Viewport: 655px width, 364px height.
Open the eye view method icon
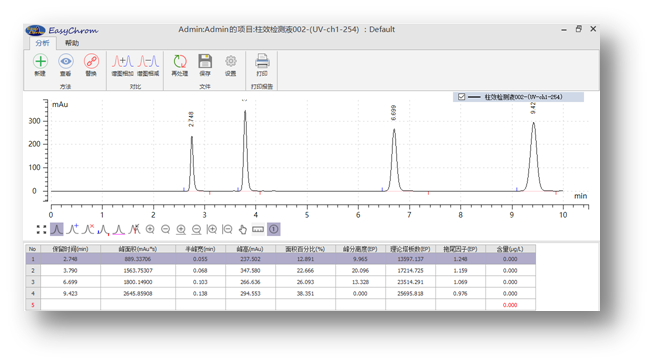66,61
